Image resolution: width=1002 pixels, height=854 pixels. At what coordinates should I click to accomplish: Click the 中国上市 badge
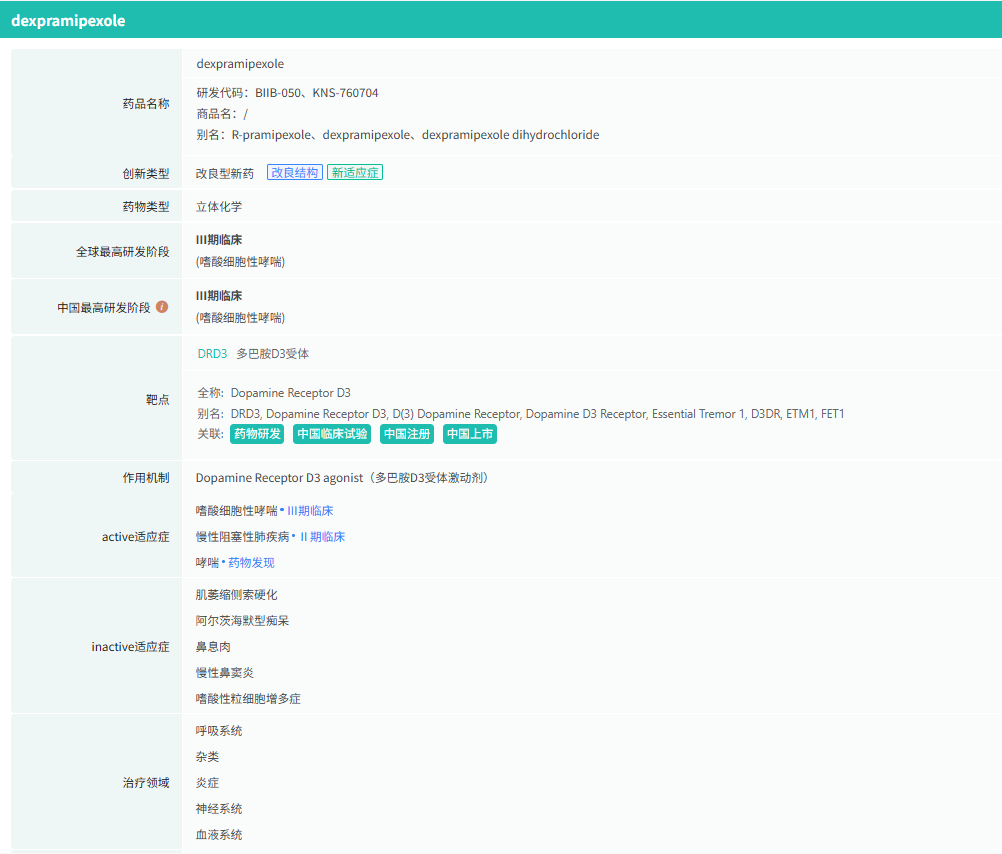pos(470,434)
